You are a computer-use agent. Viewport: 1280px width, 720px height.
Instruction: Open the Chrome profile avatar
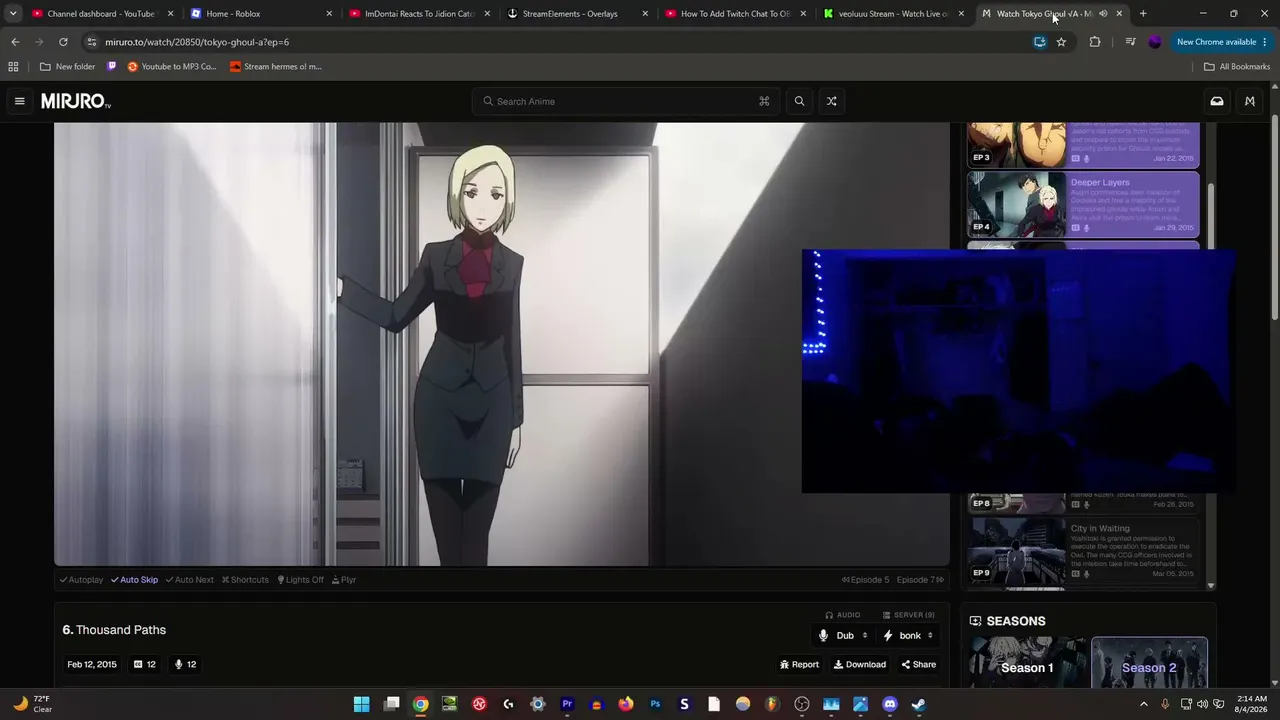[x=1155, y=42]
